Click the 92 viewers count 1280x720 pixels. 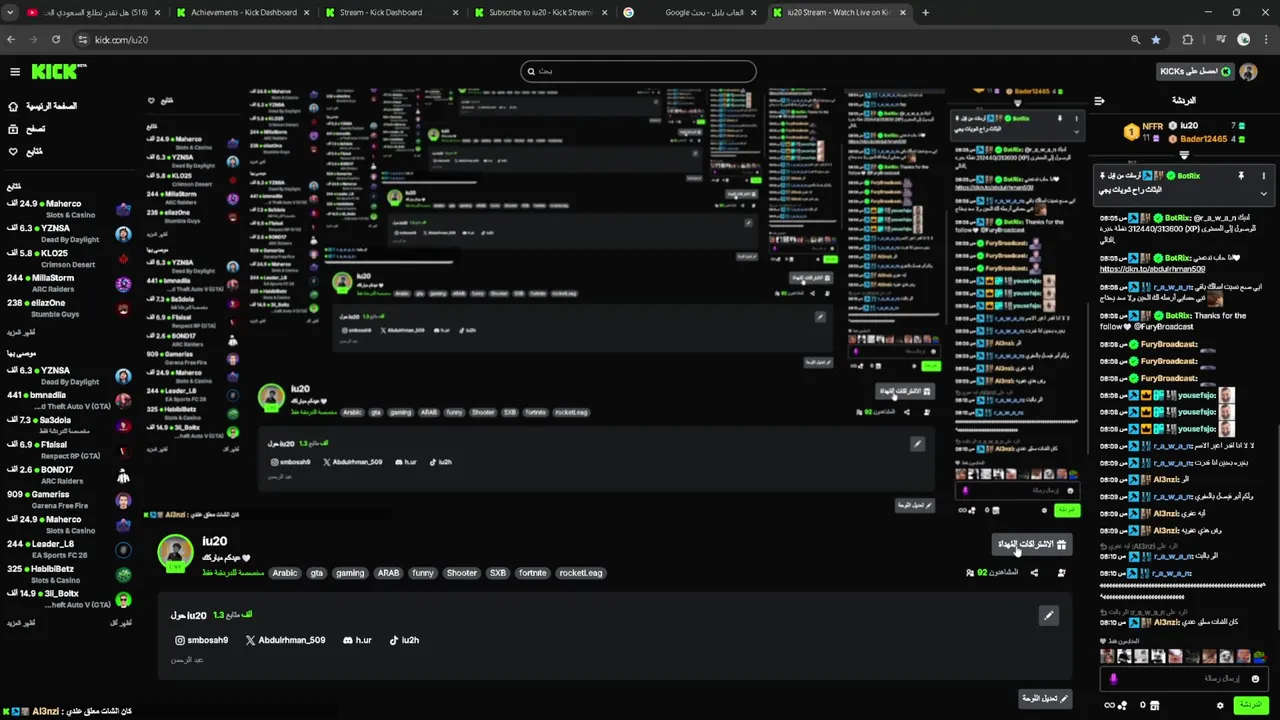[992, 573]
